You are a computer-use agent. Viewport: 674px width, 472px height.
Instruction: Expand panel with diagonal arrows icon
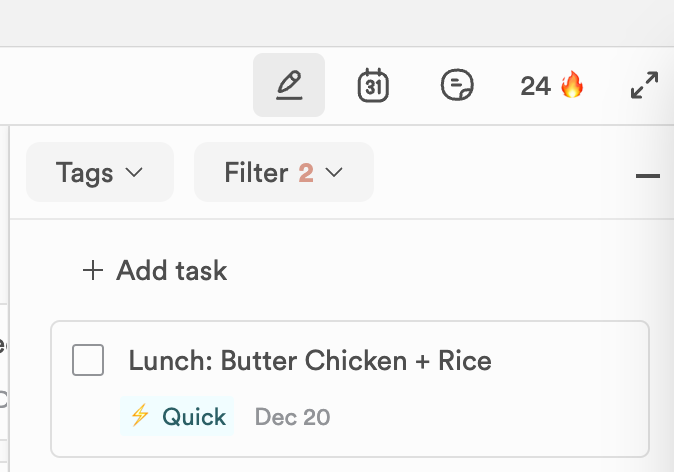click(644, 85)
